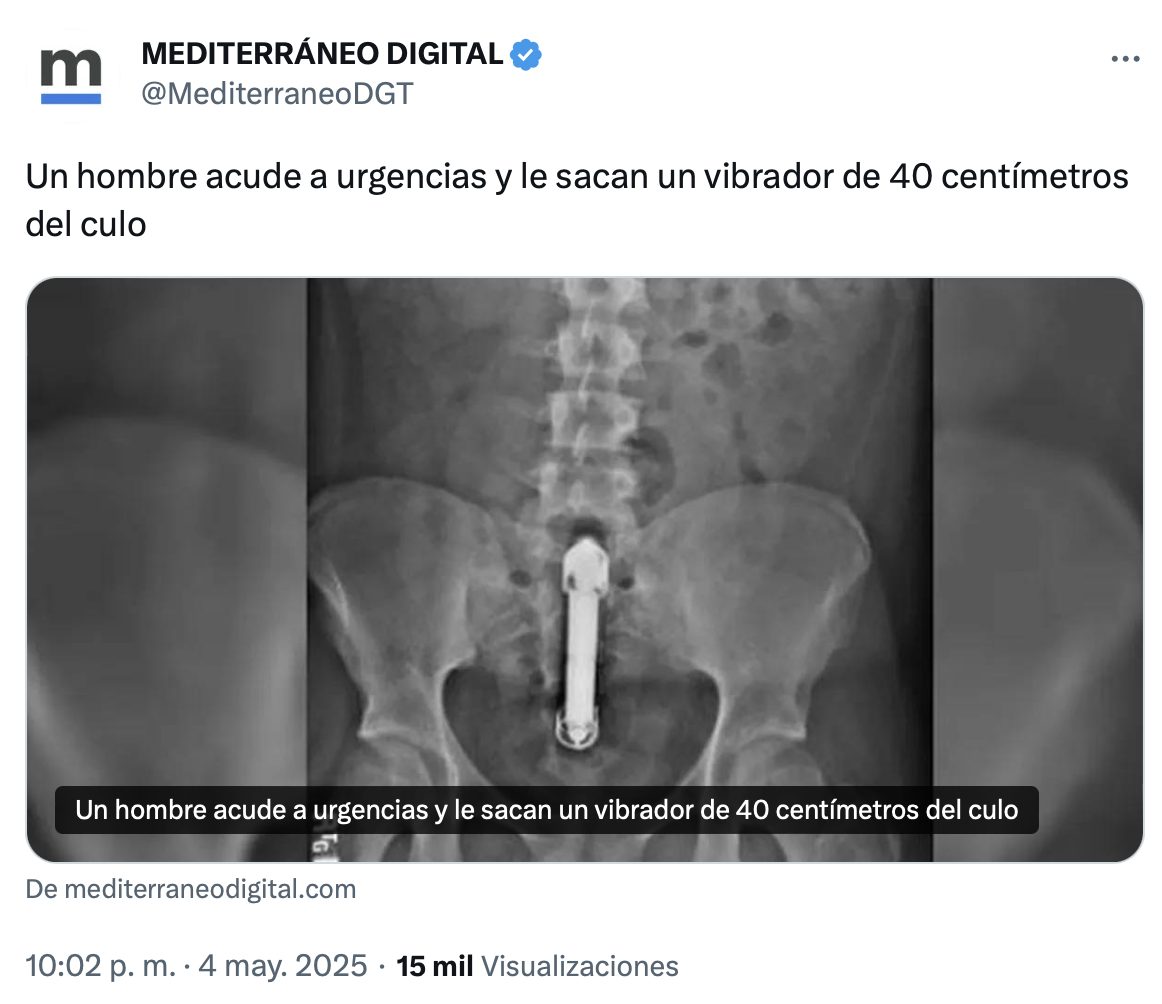Click the tweet text about urgencias
The image size is (1162, 1004).
(x=577, y=200)
